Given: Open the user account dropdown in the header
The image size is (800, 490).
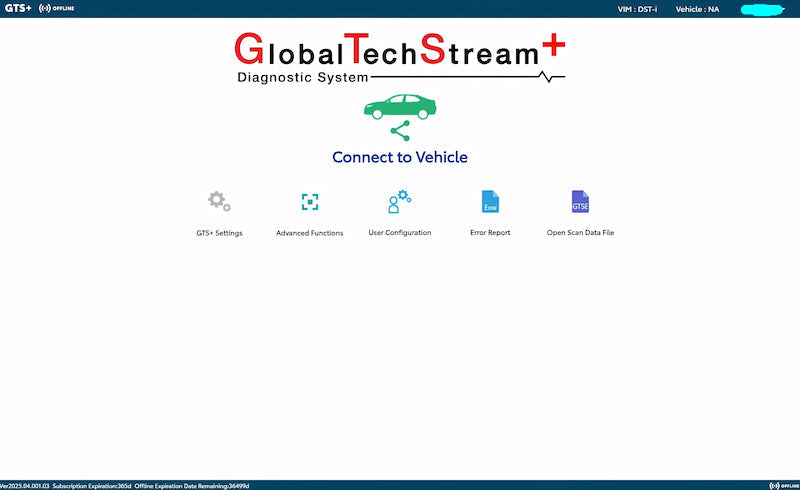Looking at the screenshot, I should [x=762, y=10].
